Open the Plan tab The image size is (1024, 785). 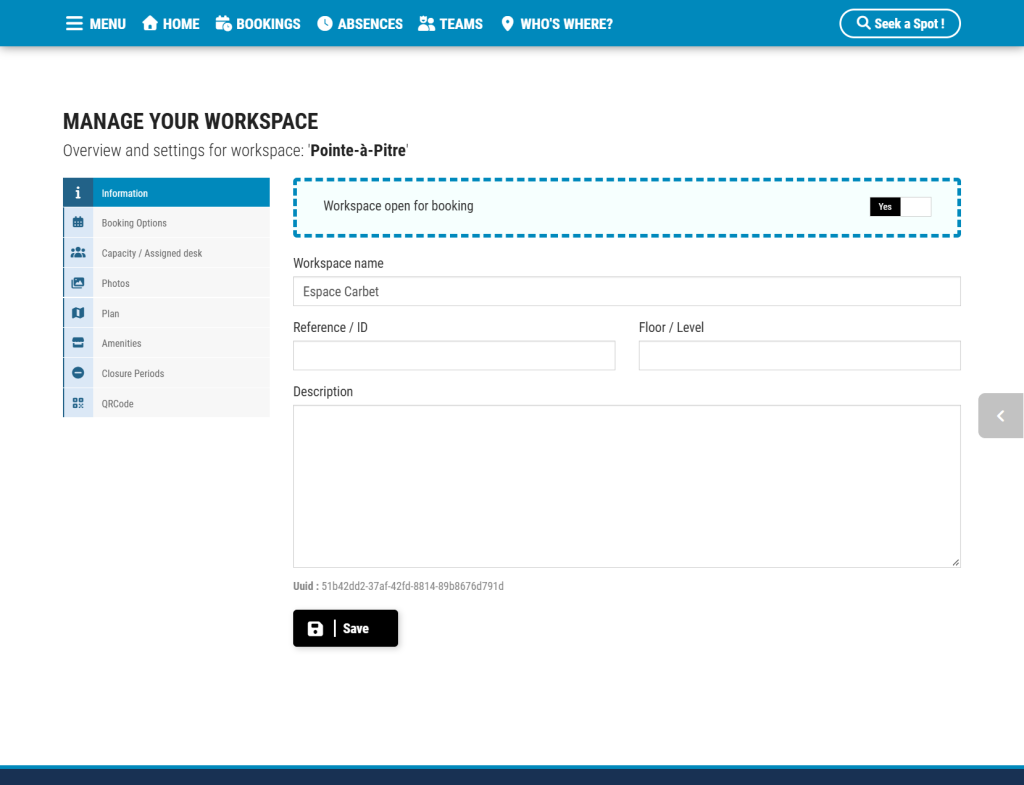[167, 313]
